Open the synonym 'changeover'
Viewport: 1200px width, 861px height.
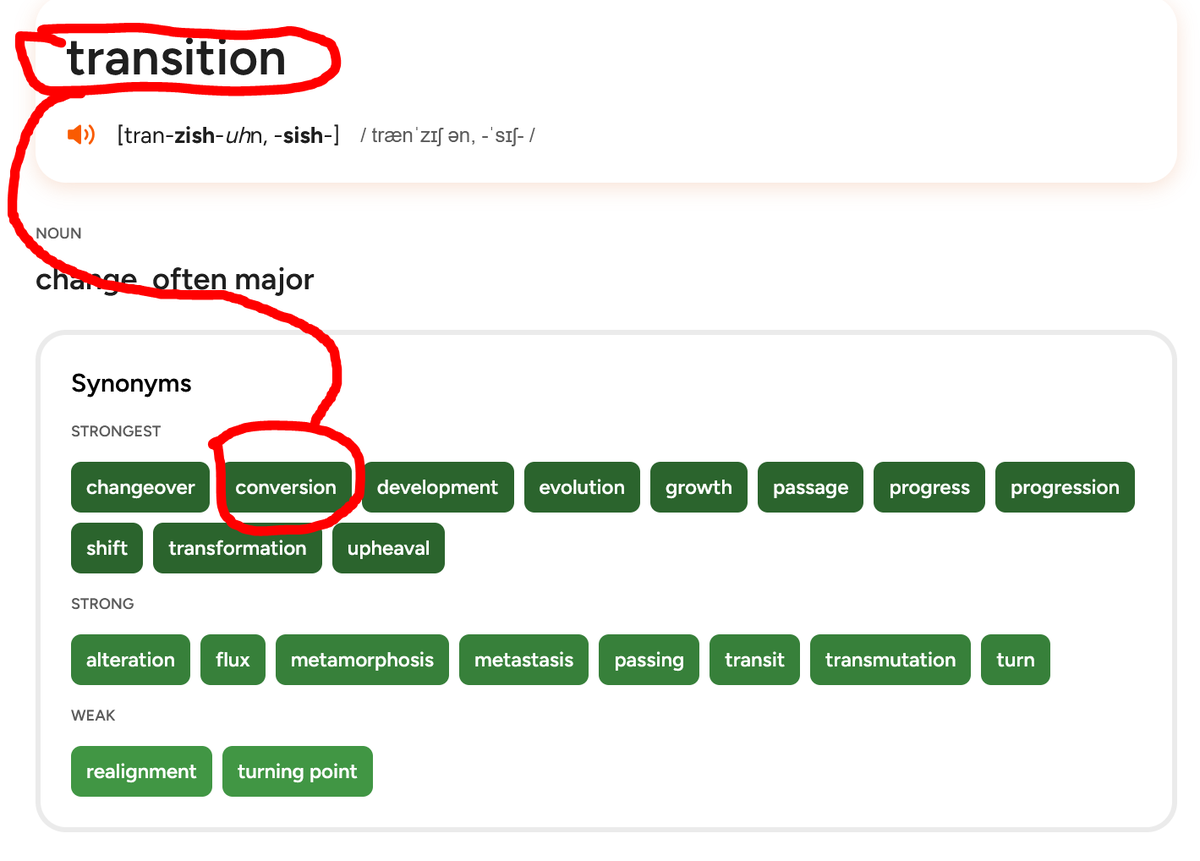click(141, 487)
